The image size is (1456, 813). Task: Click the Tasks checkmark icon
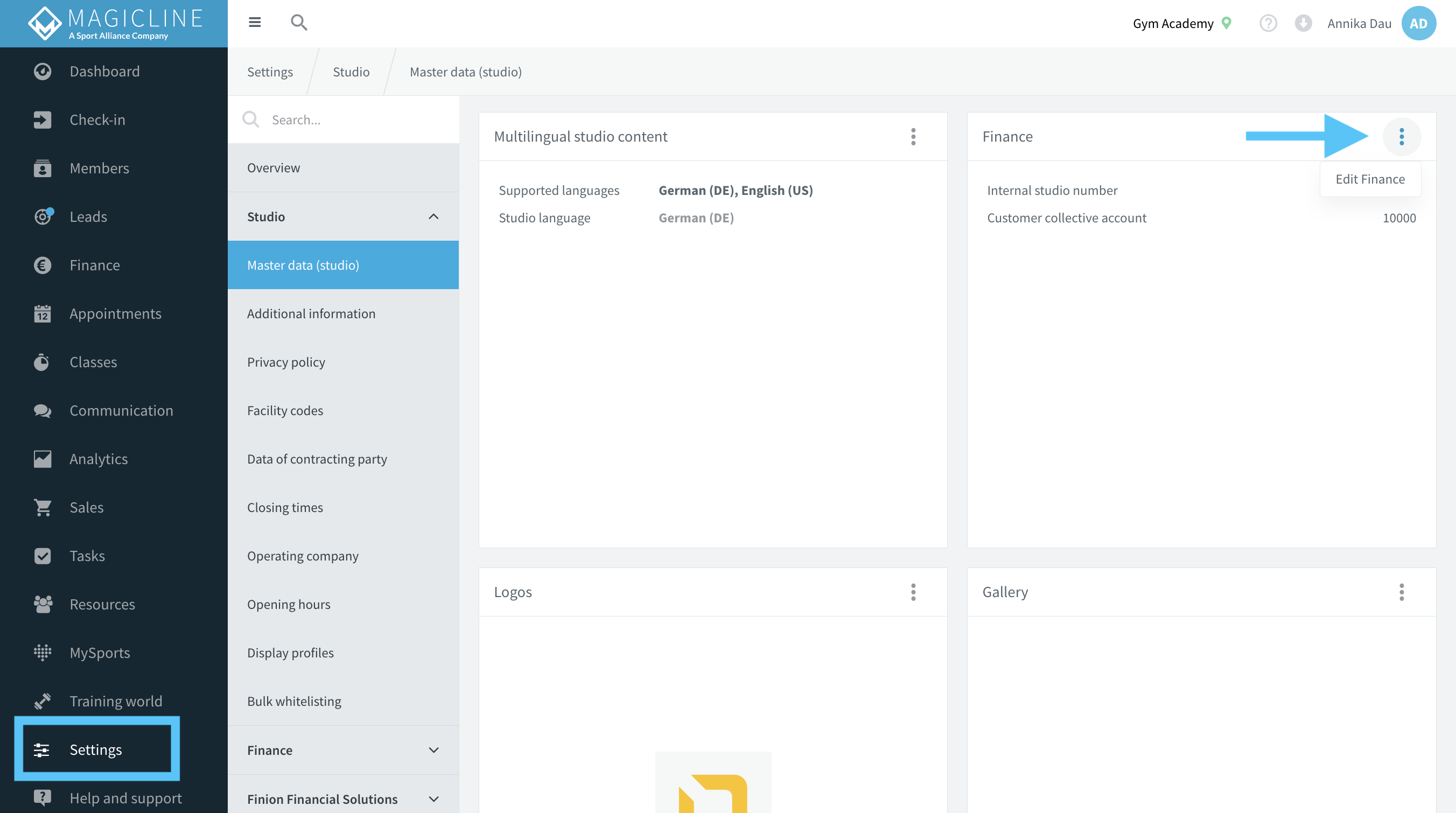(x=43, y=556)
